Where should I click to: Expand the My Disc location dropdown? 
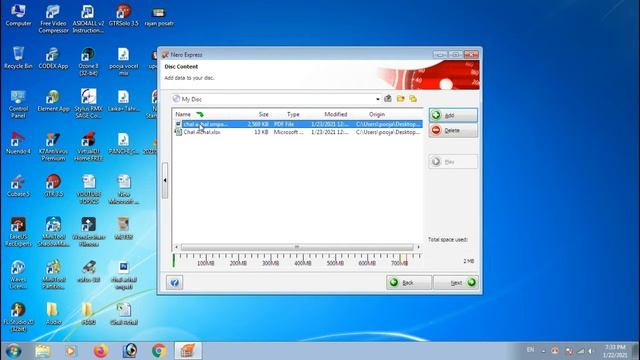(x=378, y=99)
